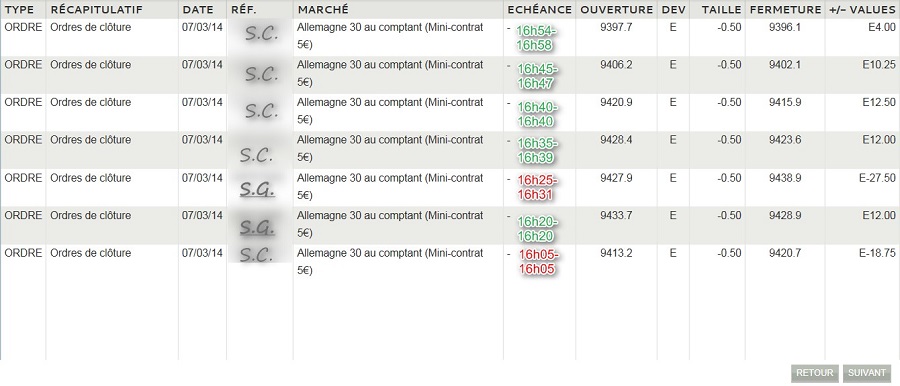Click the S.C. reference in the 9397.7 row
Viewport: 900px width, 386px height.
(x=262, y=33)
